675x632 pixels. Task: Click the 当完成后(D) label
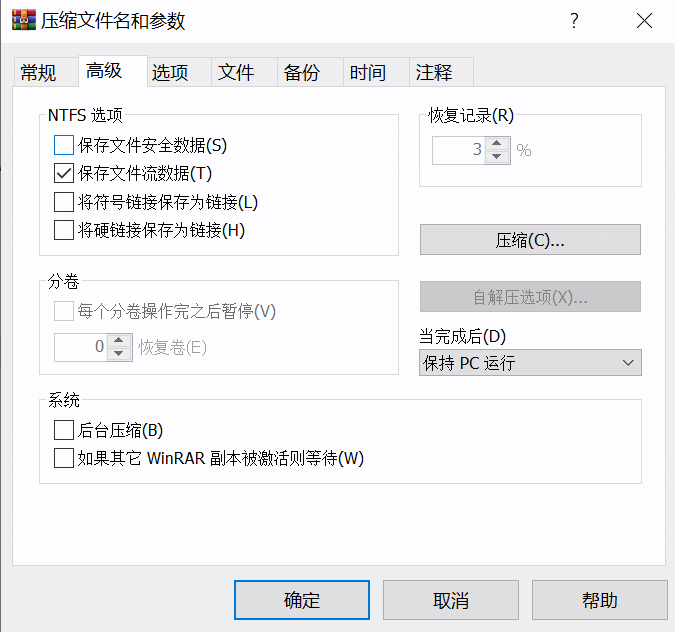pos(463,336)
